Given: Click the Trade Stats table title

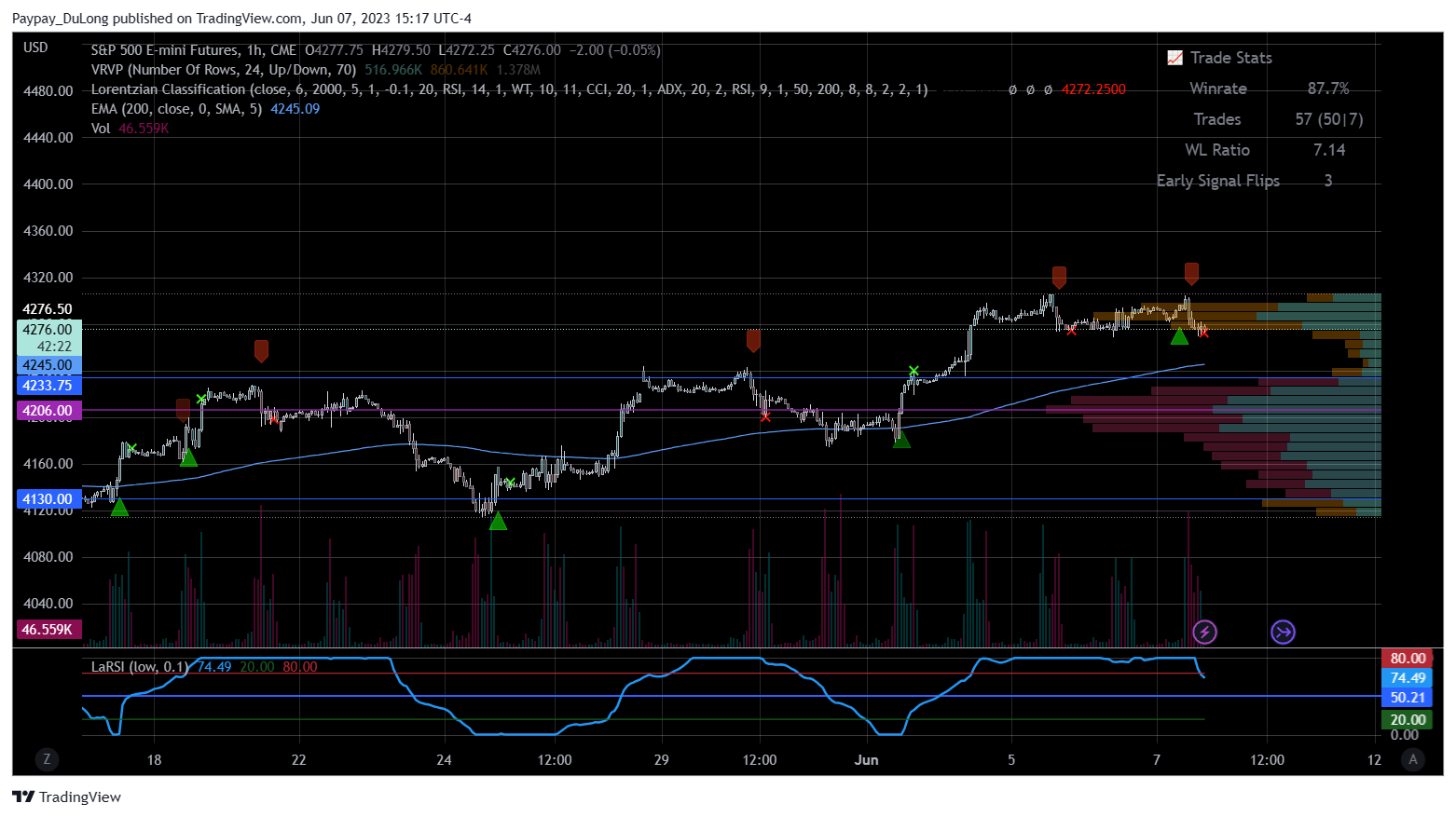Looking at the screenshot, I should (x=1230, y=58).
